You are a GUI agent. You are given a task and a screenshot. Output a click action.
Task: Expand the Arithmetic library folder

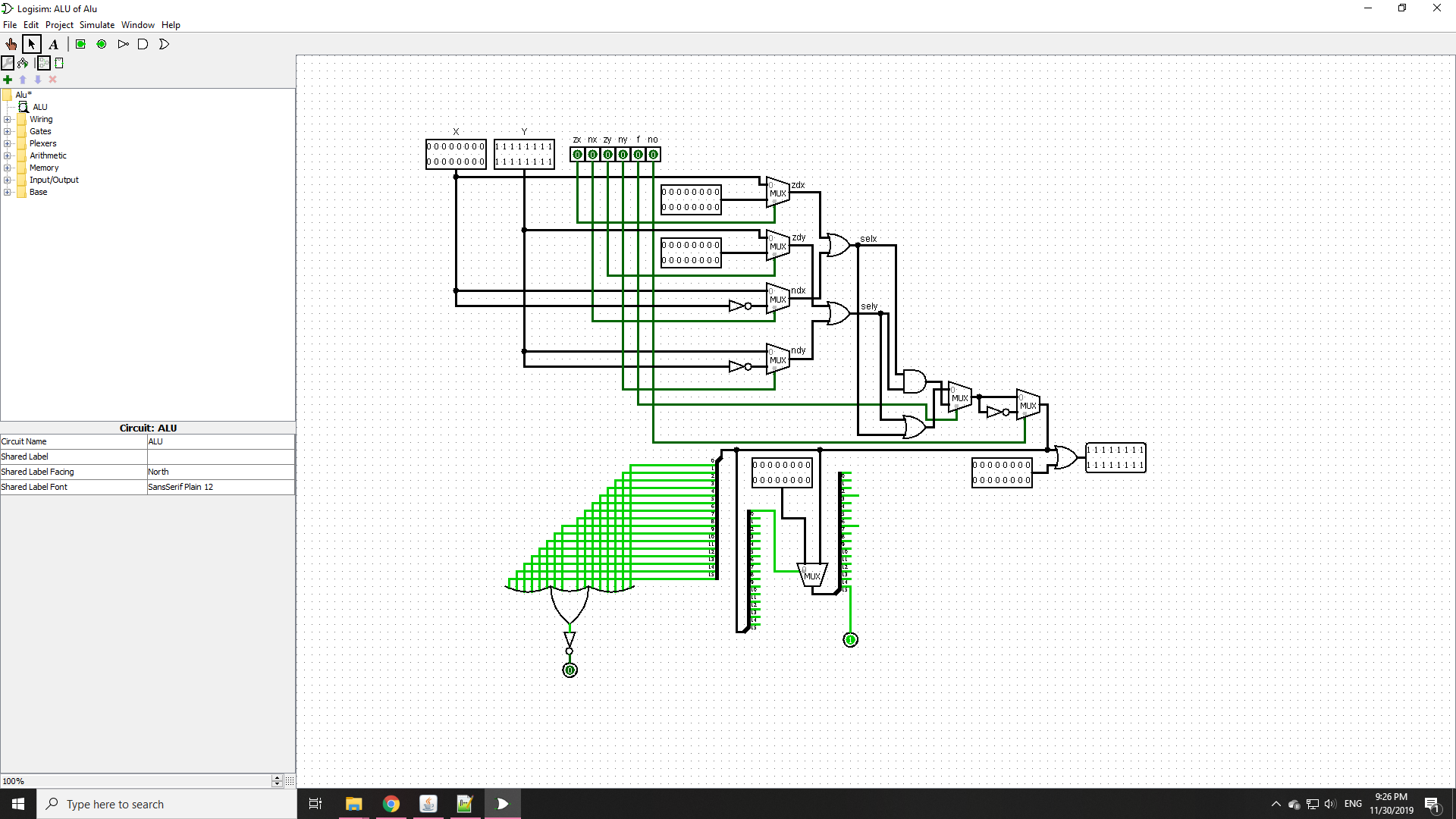8,155
